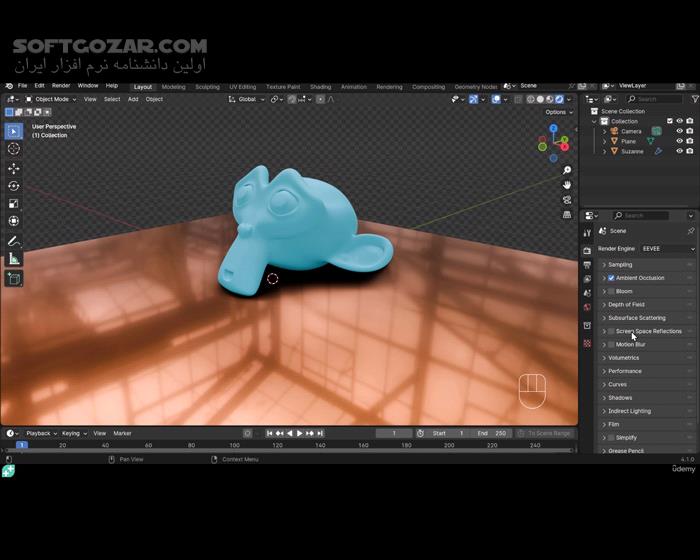Switch to the Shading workspace tab
The height and width of the screenshot is (560, 700).
319,87
